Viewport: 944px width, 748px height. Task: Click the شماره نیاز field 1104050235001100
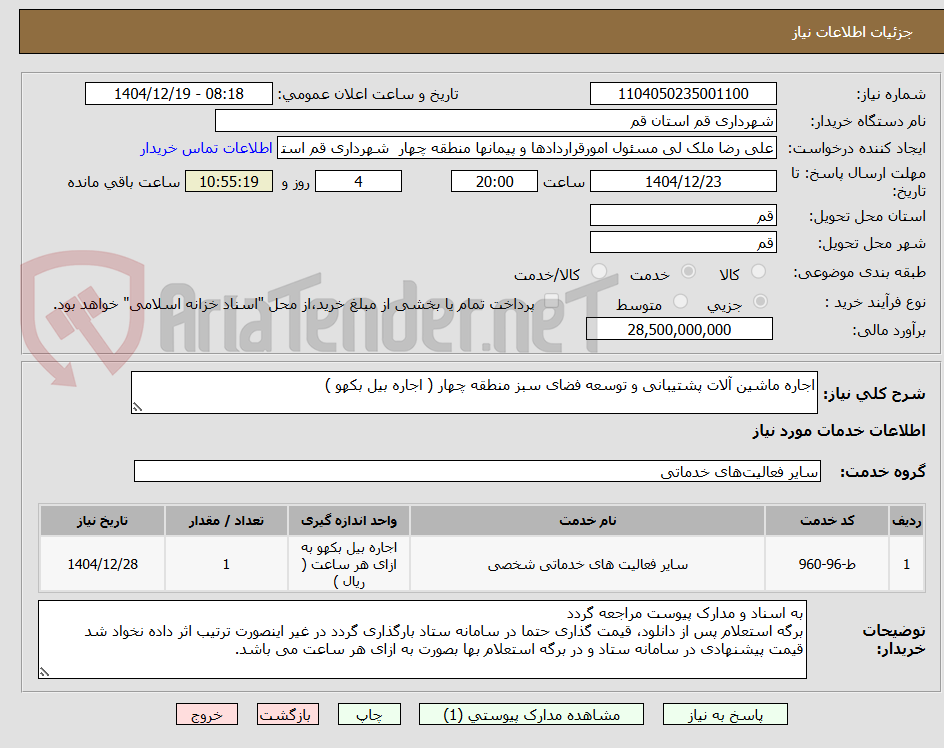(683, 94)
